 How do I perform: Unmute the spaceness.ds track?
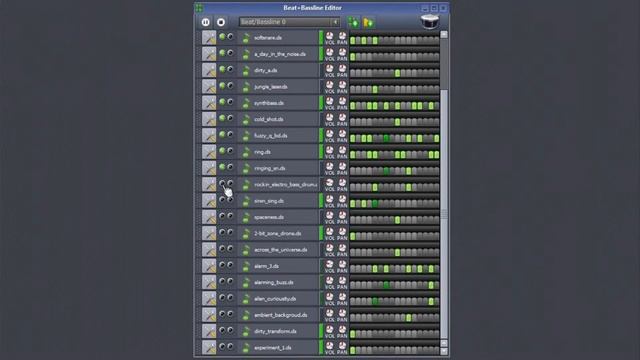point(222,216)
